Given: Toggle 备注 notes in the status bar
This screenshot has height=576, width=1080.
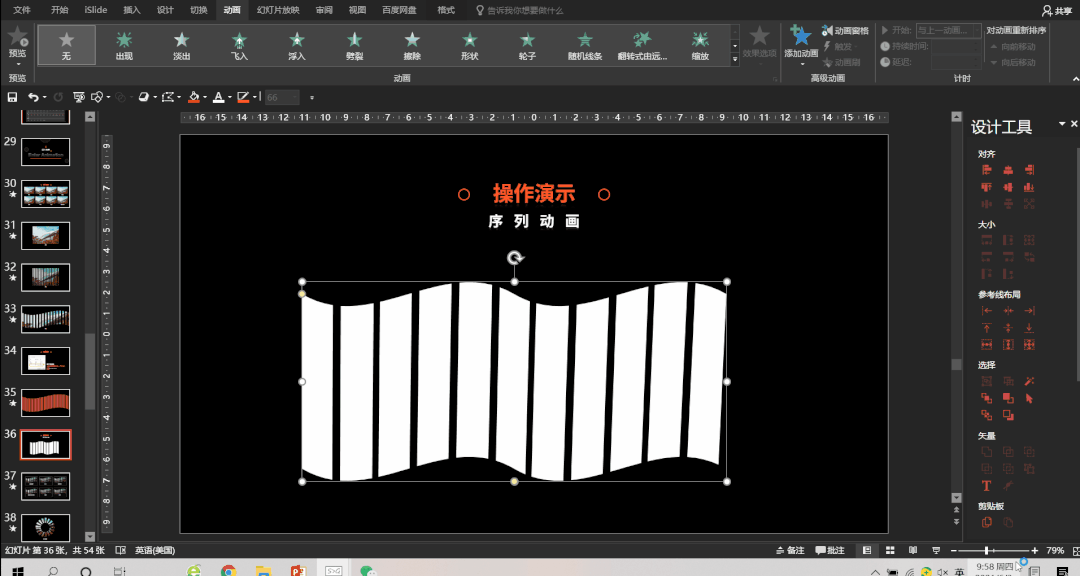Looking at the screenshot, I should [x=790, y=550].
